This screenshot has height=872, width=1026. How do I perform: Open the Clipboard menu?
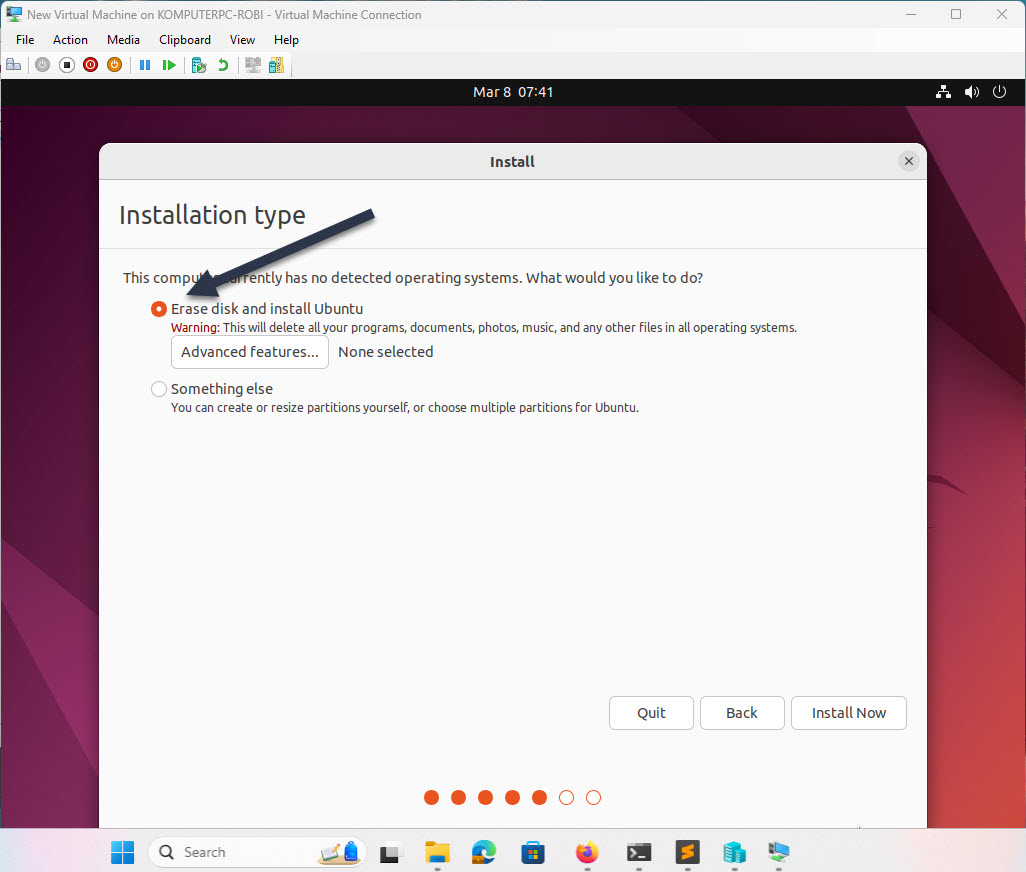(x=184, y=40)
